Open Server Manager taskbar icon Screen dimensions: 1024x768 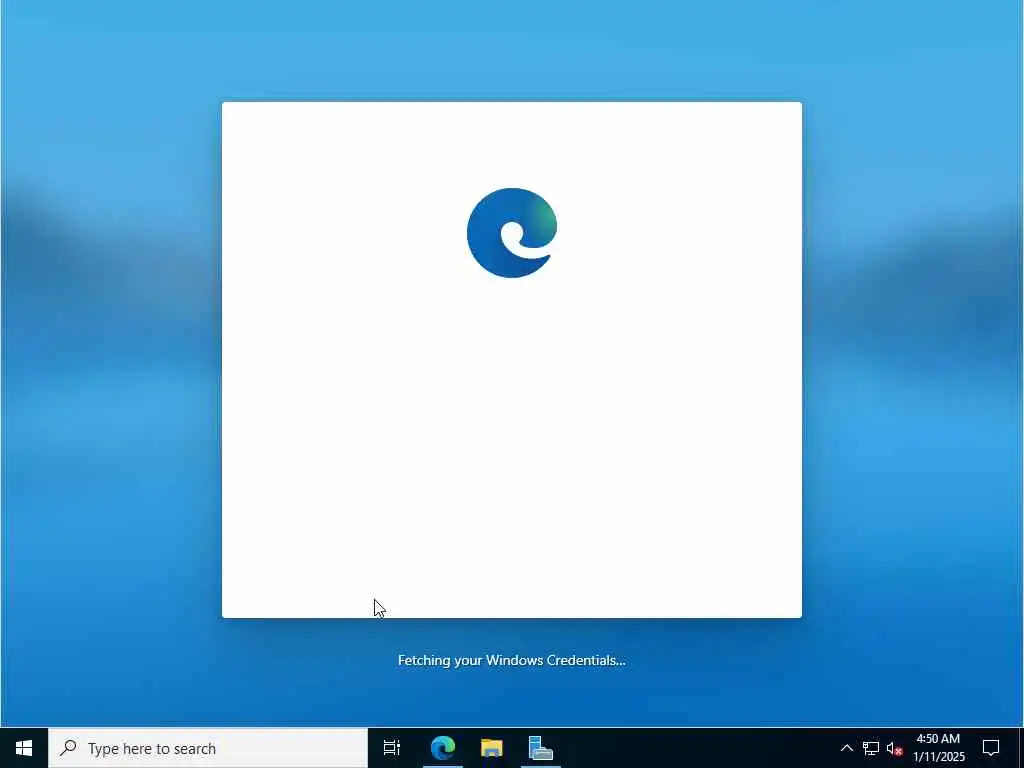541,748
